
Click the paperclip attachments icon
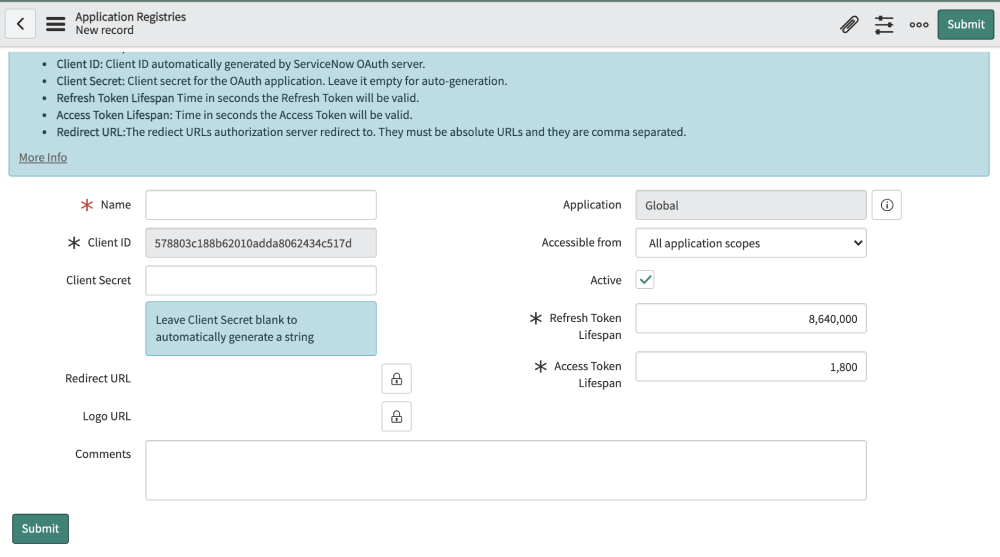point(849,24)
